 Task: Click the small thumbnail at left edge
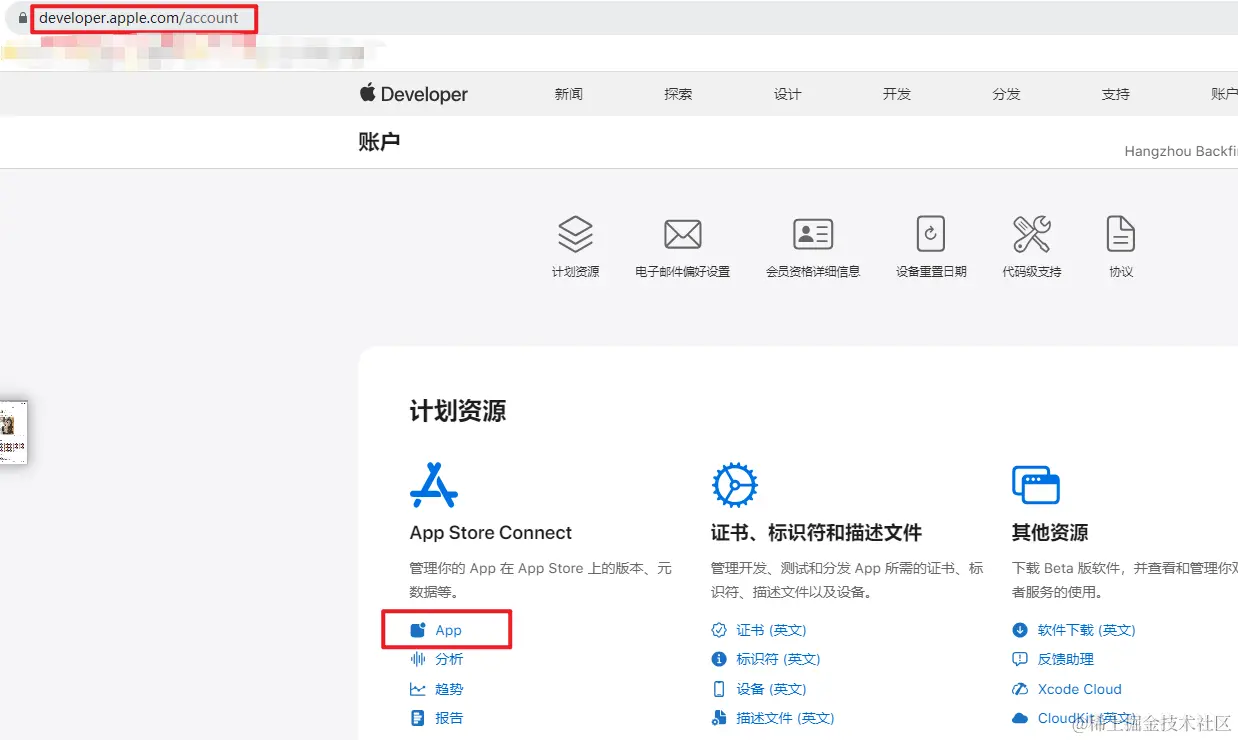point(13,432)
